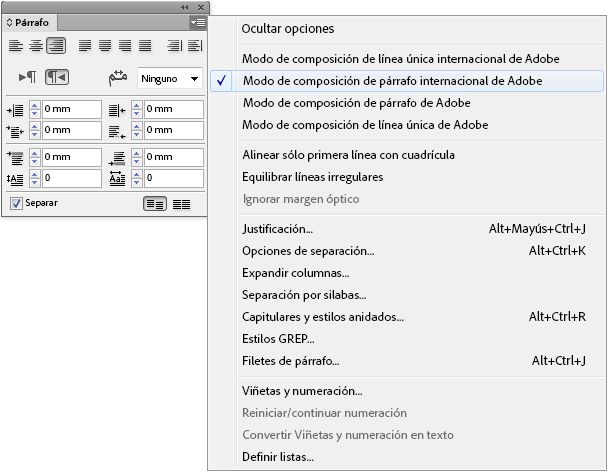This screenshot has width=607, height=471.
Task: Click the drop cap lines stepper arrows
Action: pyautogui.click(x=34, y=178)
